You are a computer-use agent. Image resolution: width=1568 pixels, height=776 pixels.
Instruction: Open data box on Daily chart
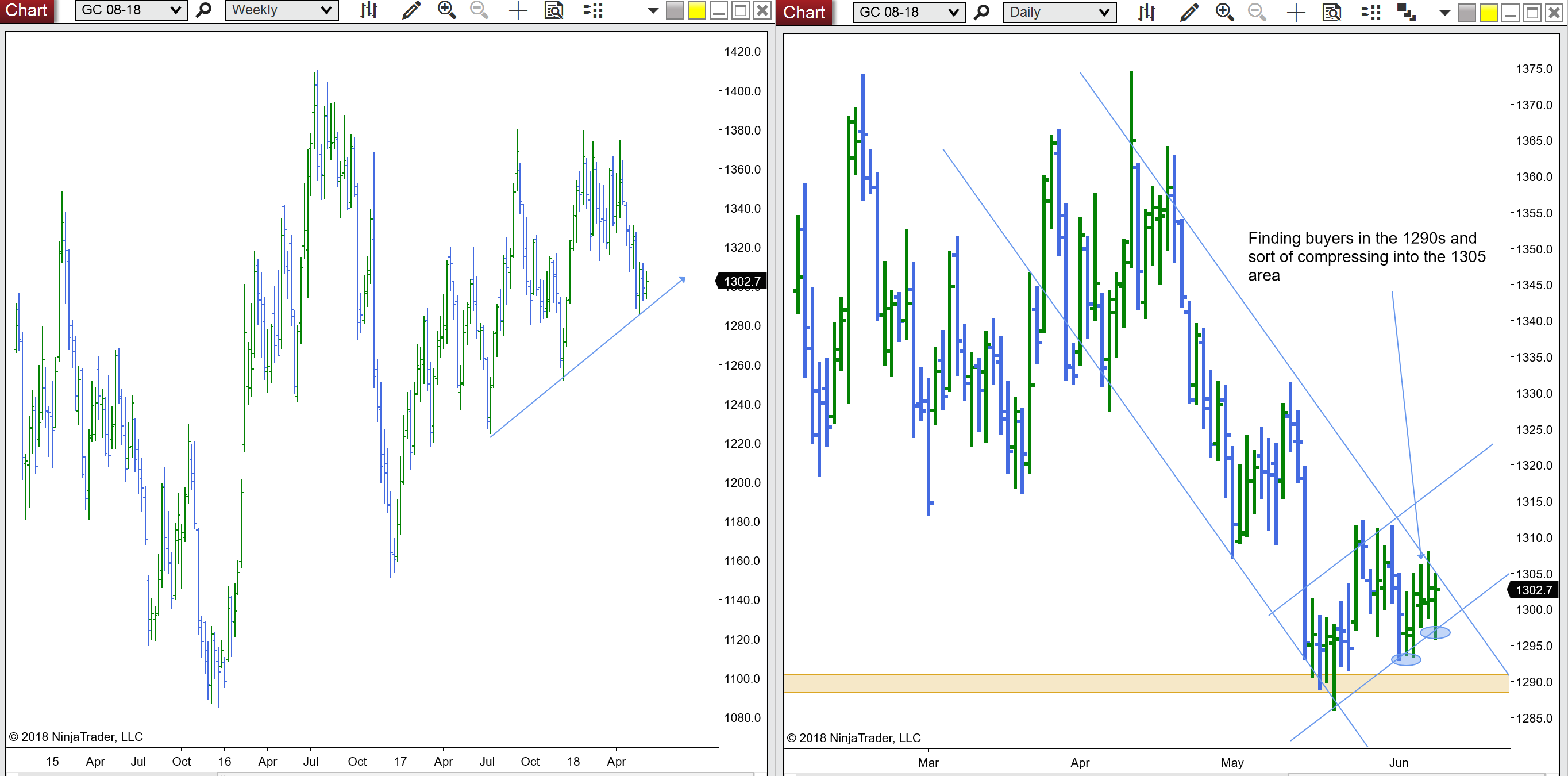tap(1332, 12)
